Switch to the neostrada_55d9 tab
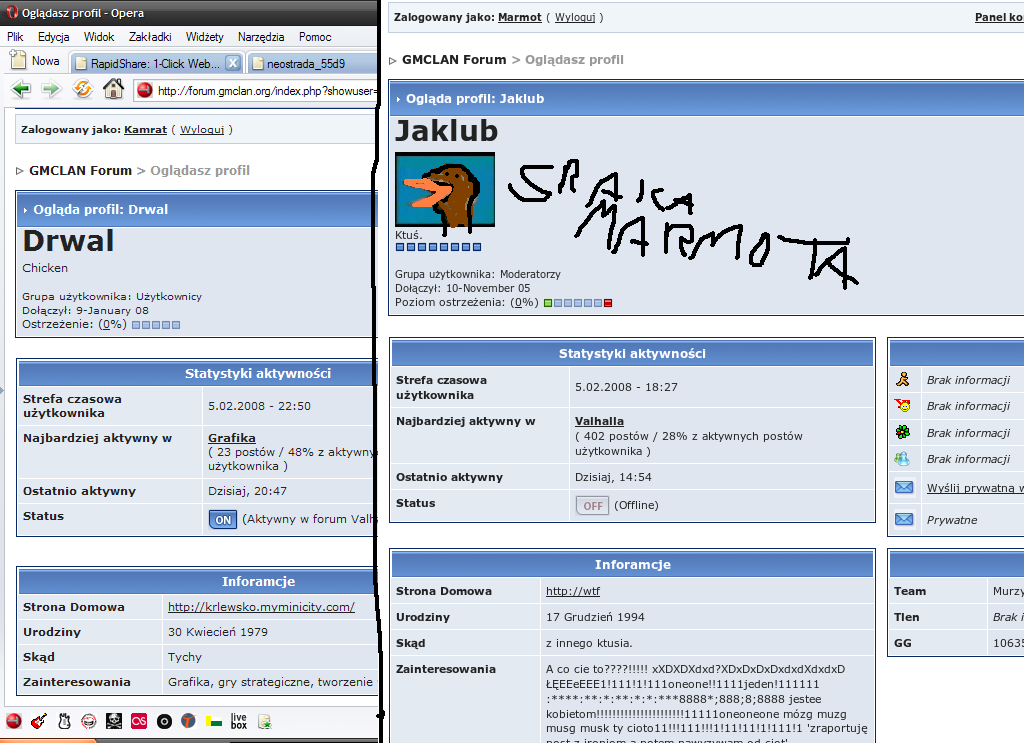1024x743 pixels. tap(305, 63)
